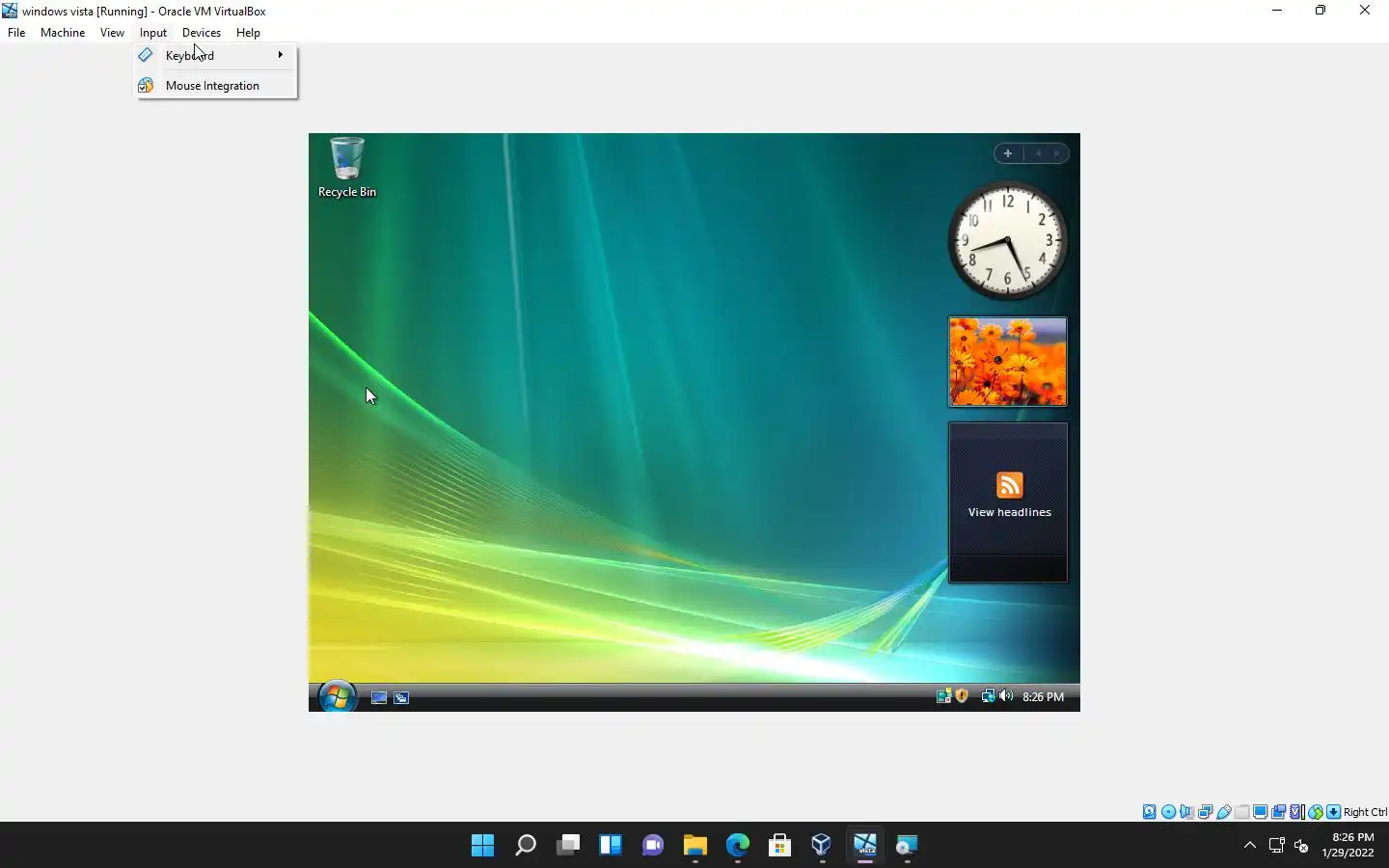Image resolution: width=1389 pixels, height=868 pixels.
Task: Click the CPU virtualization status icon
Action: coord(1298,812)
